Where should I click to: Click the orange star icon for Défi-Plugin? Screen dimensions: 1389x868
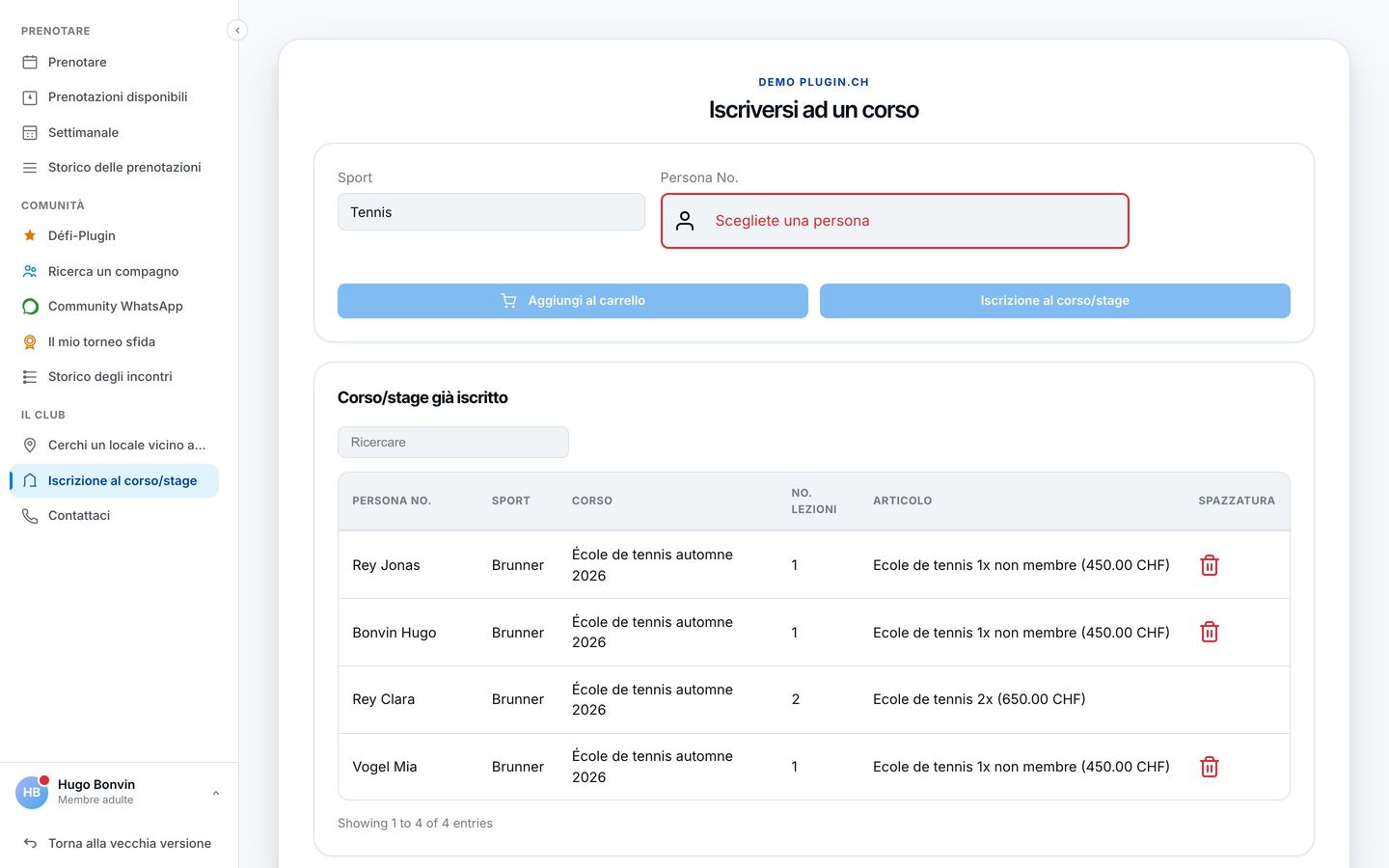click(30, 235)
